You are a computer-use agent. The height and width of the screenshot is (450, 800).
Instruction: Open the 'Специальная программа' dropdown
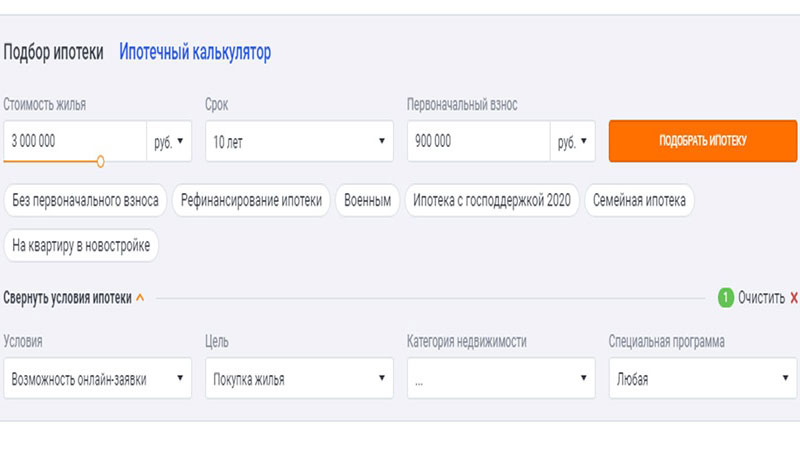702,379
